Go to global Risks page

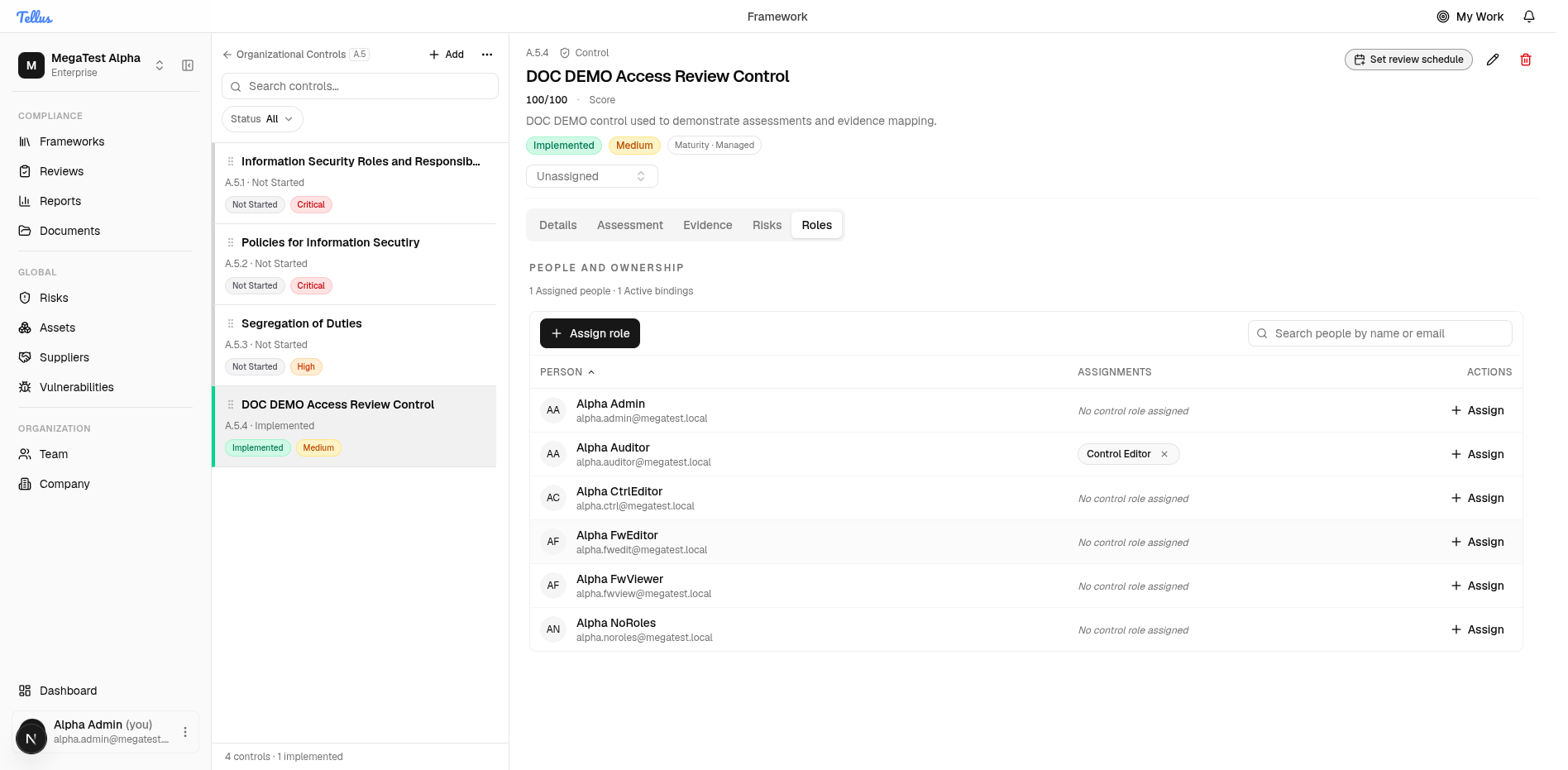105,298
